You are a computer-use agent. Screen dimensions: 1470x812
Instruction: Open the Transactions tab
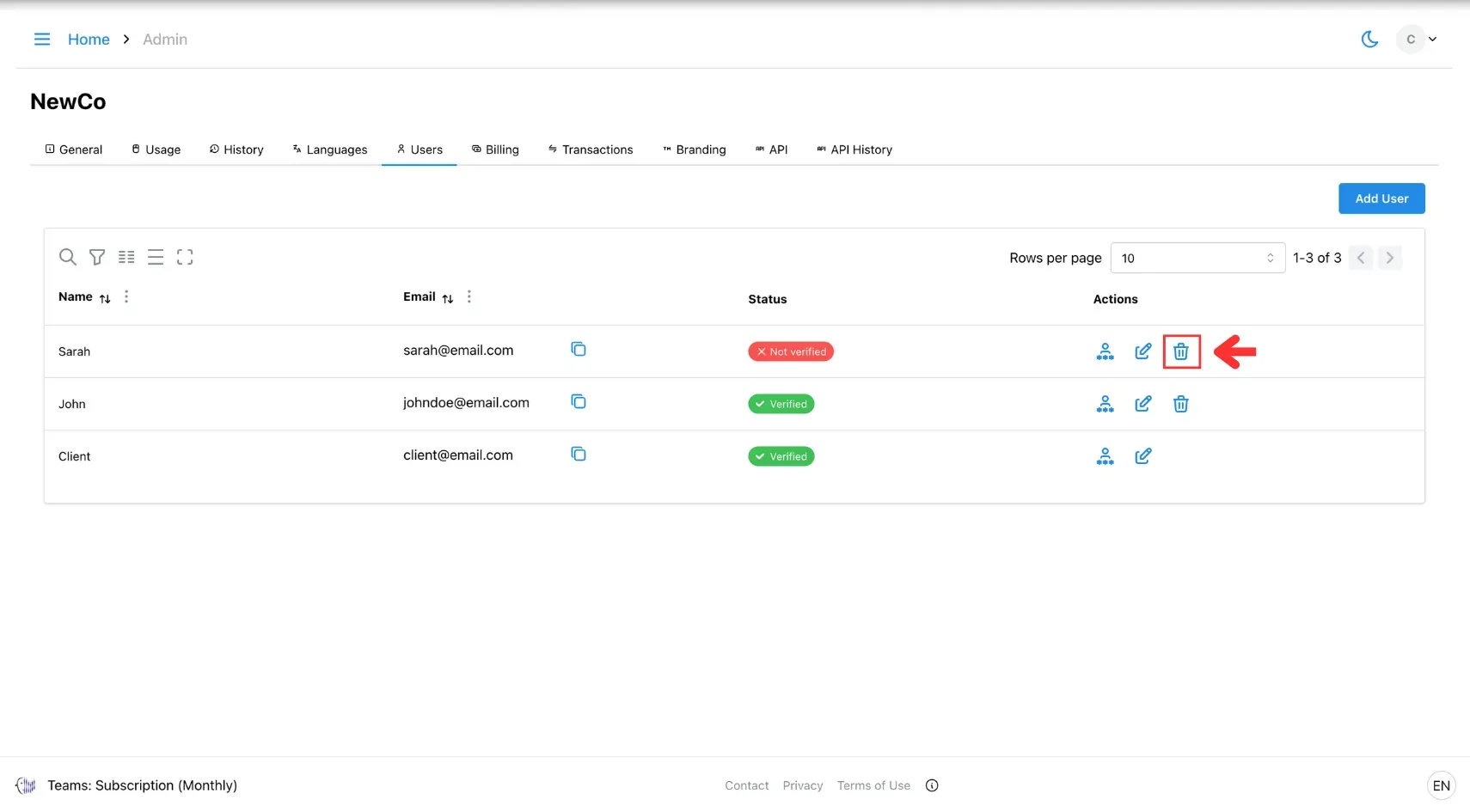[591, 150]
